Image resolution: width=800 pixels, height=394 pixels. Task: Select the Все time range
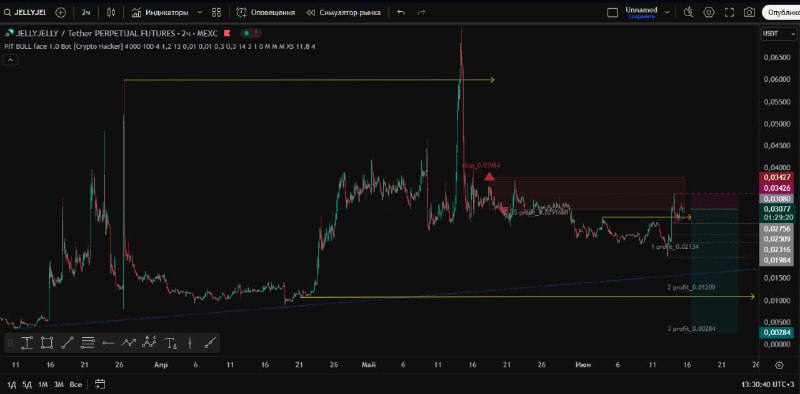[76, 384]
